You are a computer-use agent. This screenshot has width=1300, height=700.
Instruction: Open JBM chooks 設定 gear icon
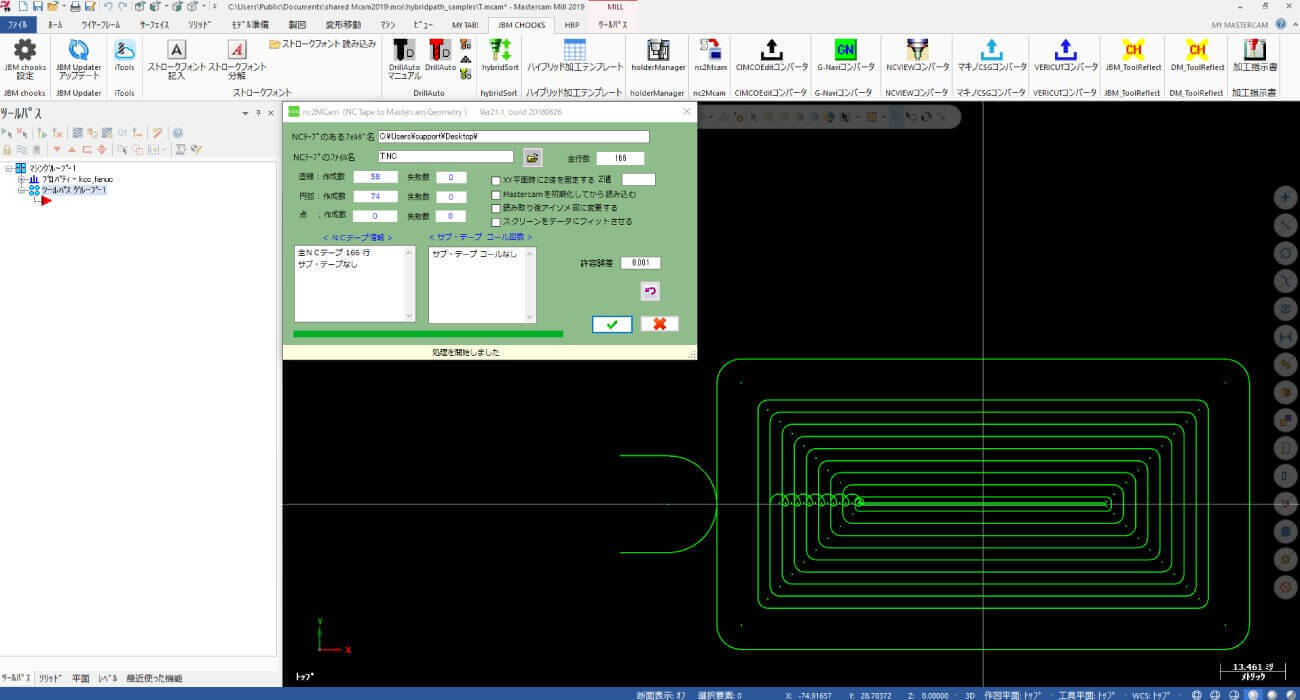pyautogui.click(x=24, y=60)
